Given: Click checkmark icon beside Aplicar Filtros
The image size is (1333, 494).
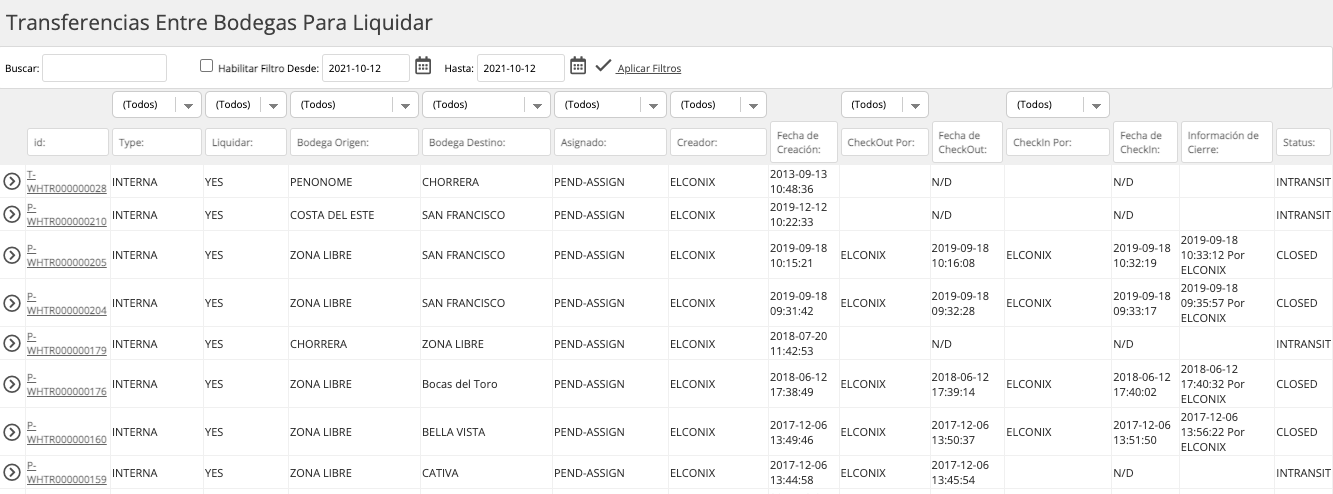Looking at the screenshot, I should pyautogui.click(x=602, y=67).
